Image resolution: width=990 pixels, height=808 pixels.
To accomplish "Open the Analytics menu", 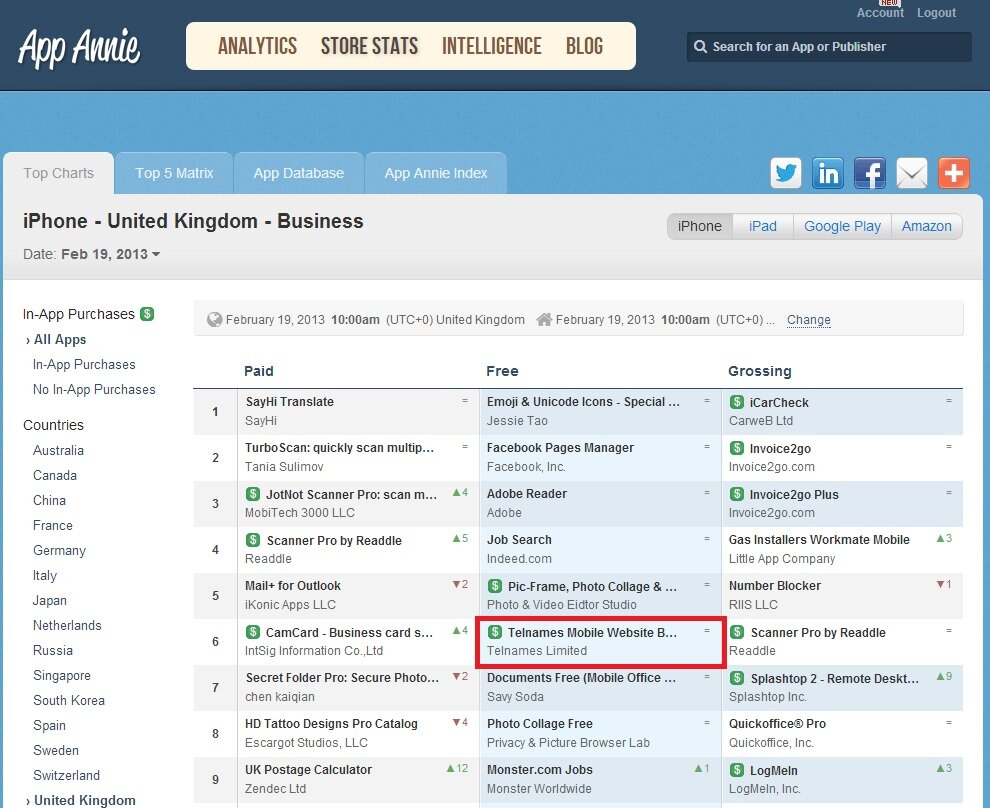I will click(258, 46).
